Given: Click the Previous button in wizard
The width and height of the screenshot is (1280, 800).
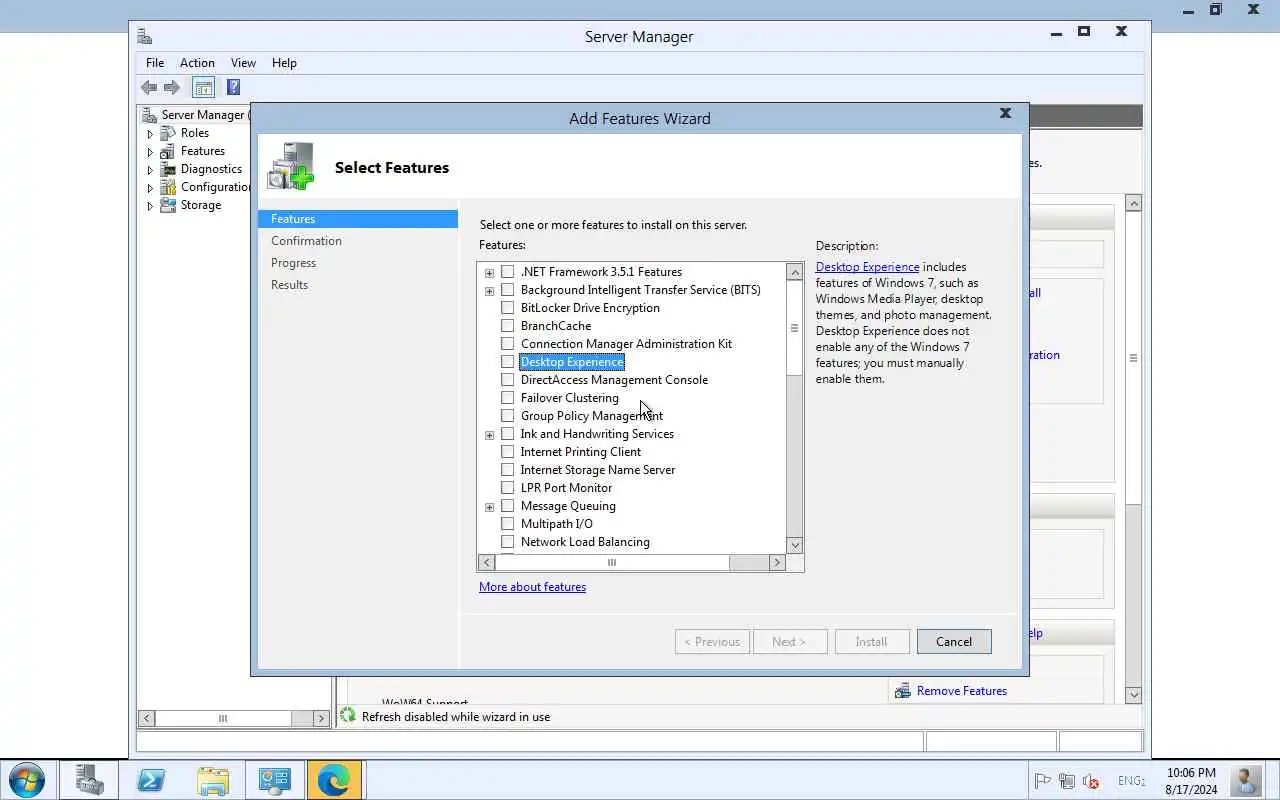Looking at the screenshot, I should pos(712,642).
